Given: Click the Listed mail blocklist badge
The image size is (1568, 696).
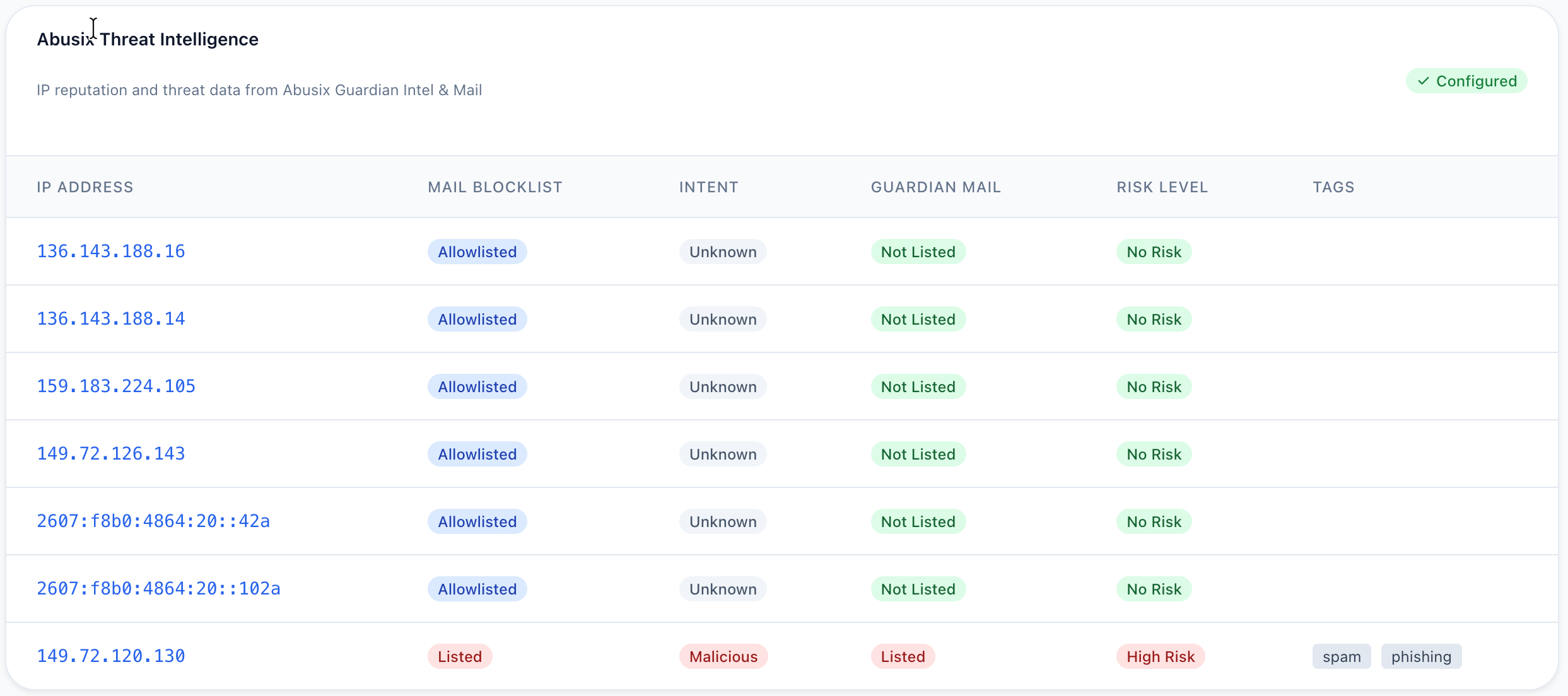Looking at the screenshot, I should tap(459, 656).
